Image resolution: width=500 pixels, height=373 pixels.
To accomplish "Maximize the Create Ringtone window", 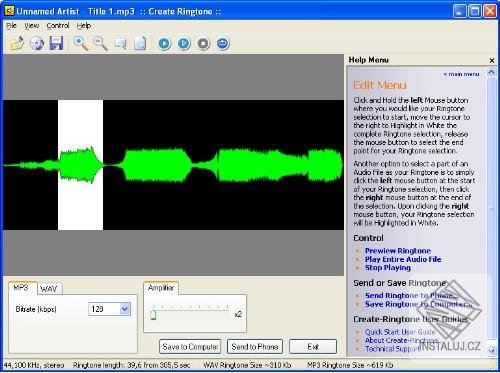I will pos(475,11).
